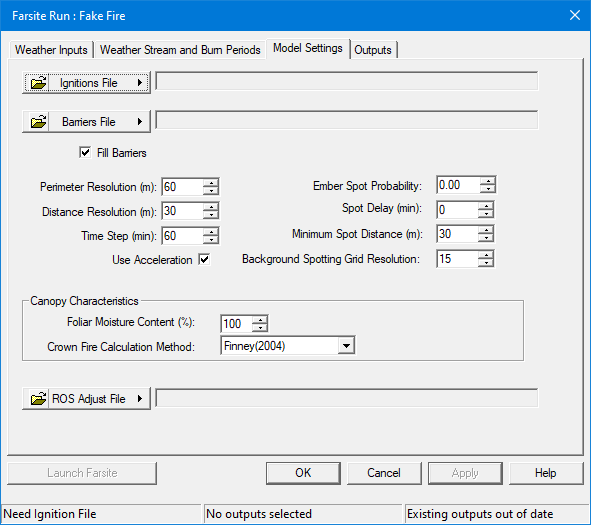Click the 'No outputs selected' status message

[x=259, y=514]
